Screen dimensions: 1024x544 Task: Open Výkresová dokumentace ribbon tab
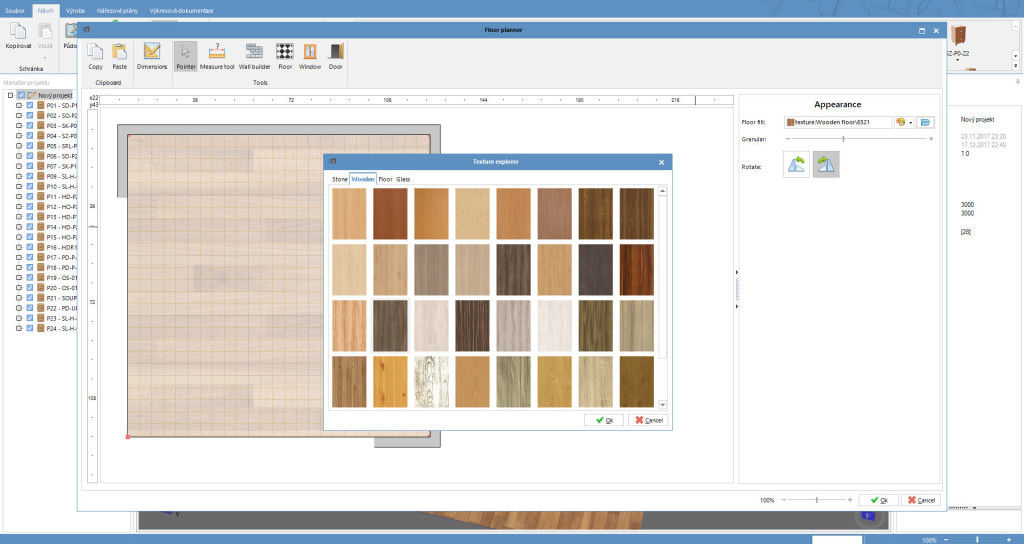coord(182,10)
